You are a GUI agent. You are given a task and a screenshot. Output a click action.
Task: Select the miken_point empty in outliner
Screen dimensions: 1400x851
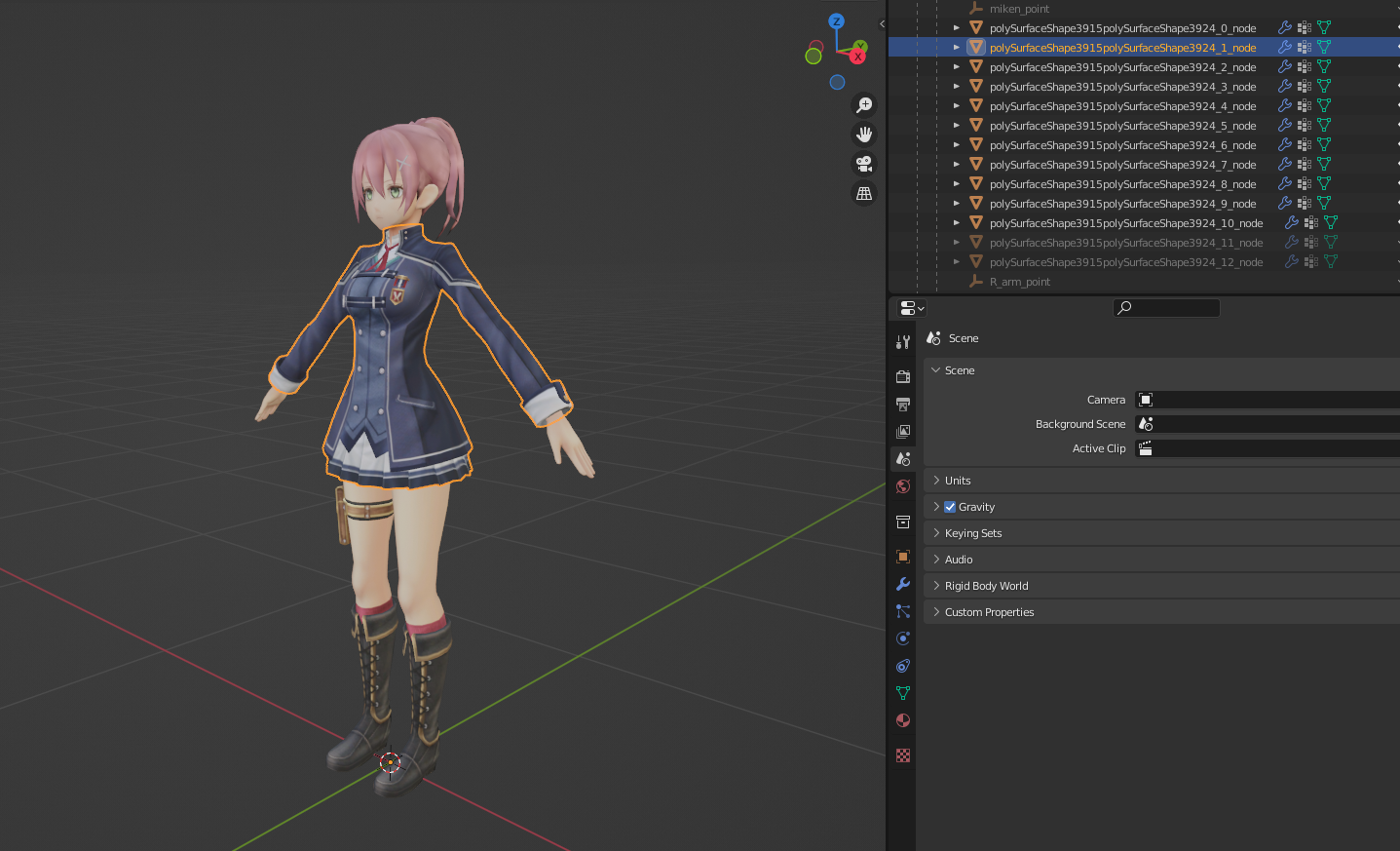tap(1019, 9)
